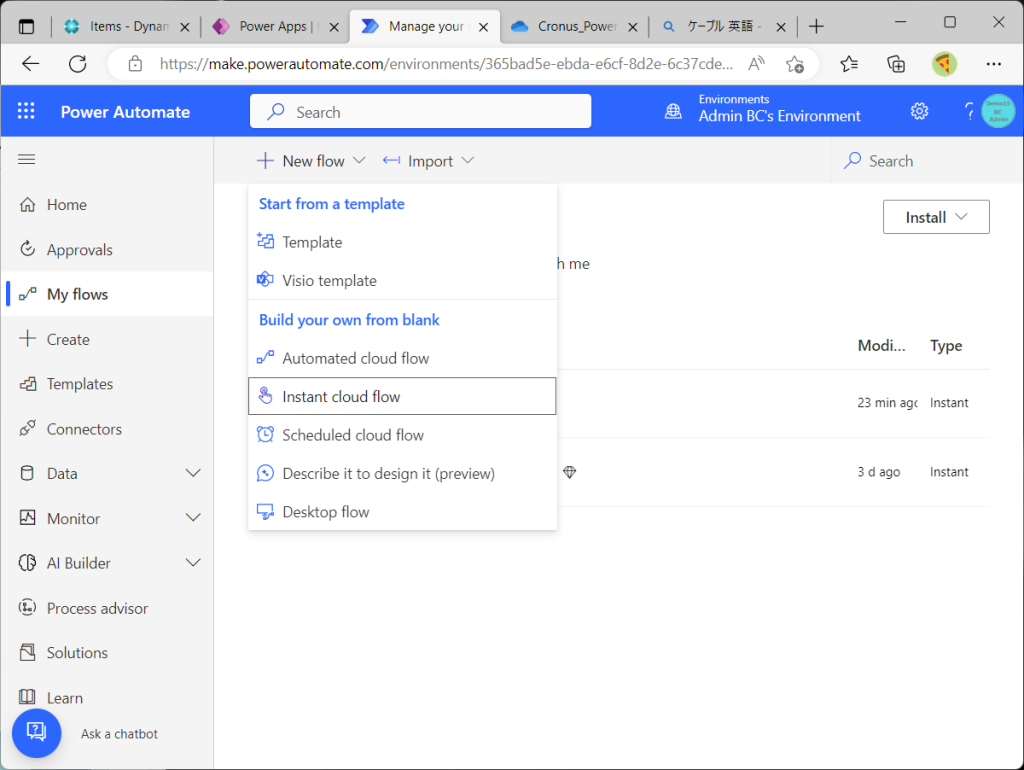Sort by the Type column header
Screen dimensions: 1024x770
(946, 345)
